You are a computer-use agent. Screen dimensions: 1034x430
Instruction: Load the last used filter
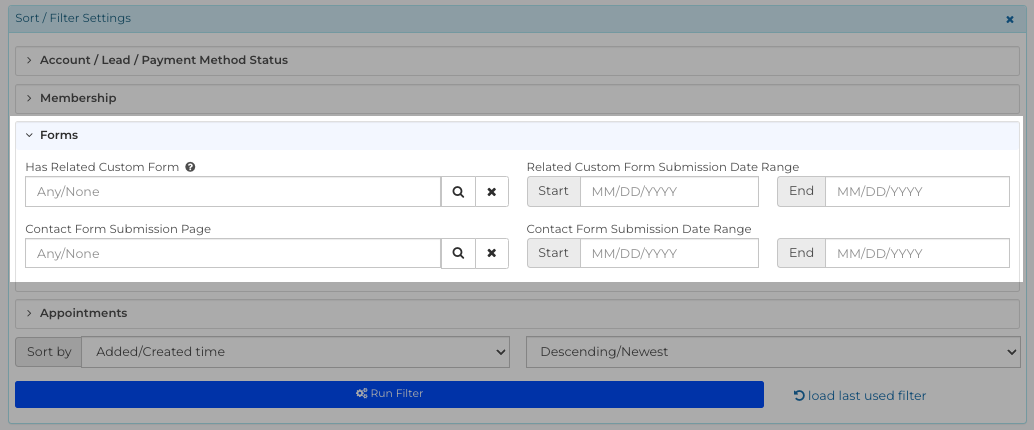pos(860,396)
